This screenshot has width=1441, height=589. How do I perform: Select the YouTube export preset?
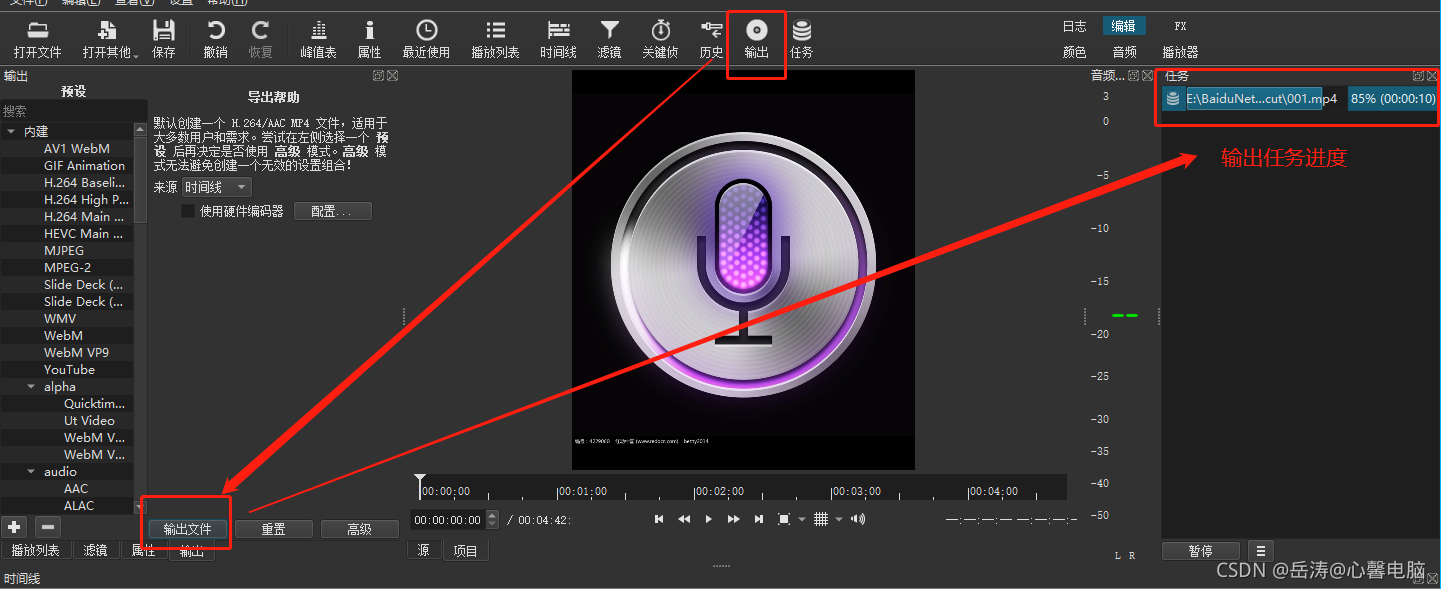(x=69, y=369)
